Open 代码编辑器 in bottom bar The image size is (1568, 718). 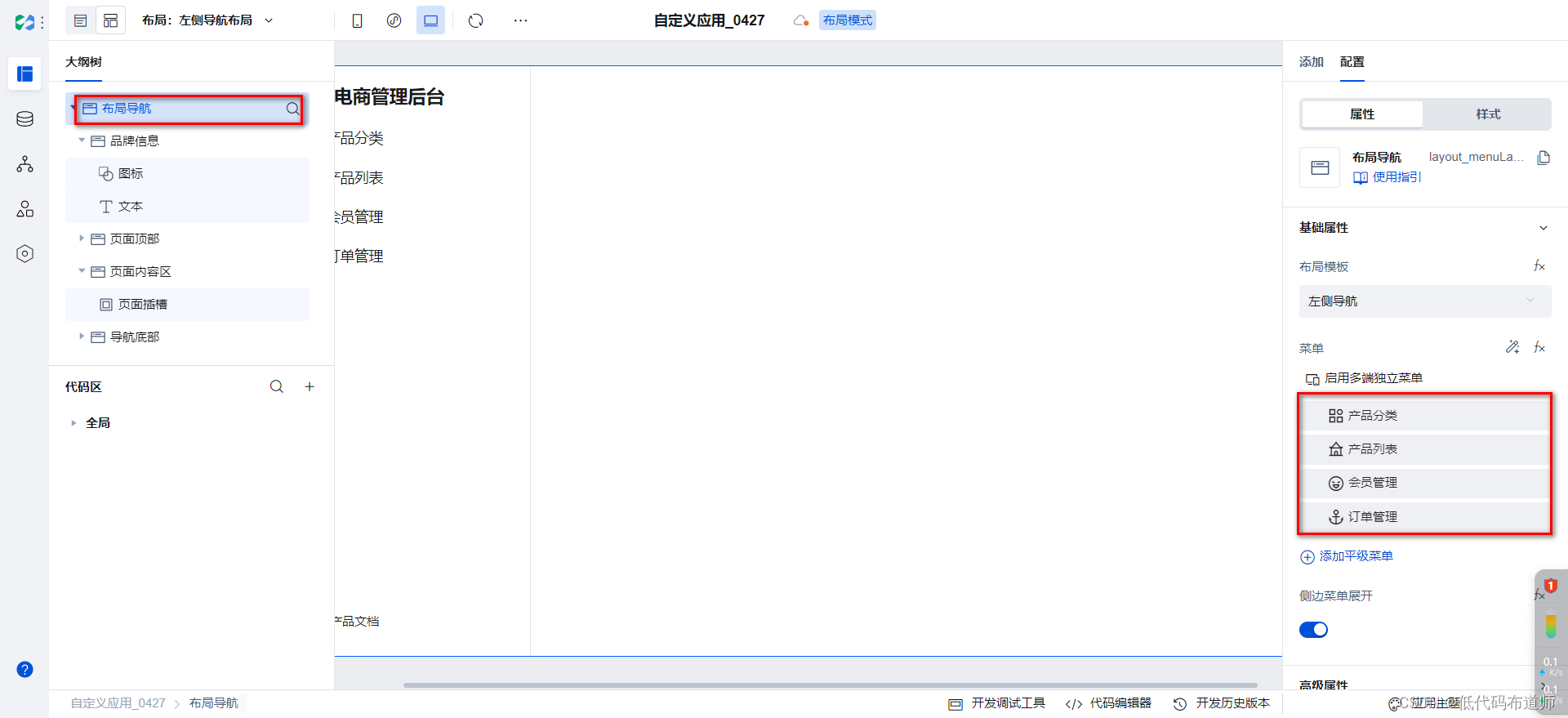point(1109,703)
